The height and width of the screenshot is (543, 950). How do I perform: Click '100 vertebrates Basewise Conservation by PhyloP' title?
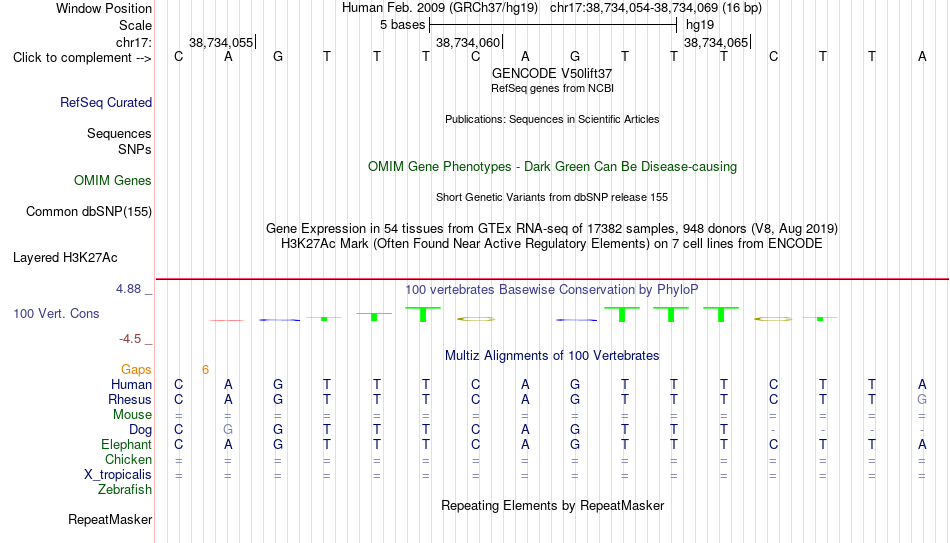tap(552, 290)
